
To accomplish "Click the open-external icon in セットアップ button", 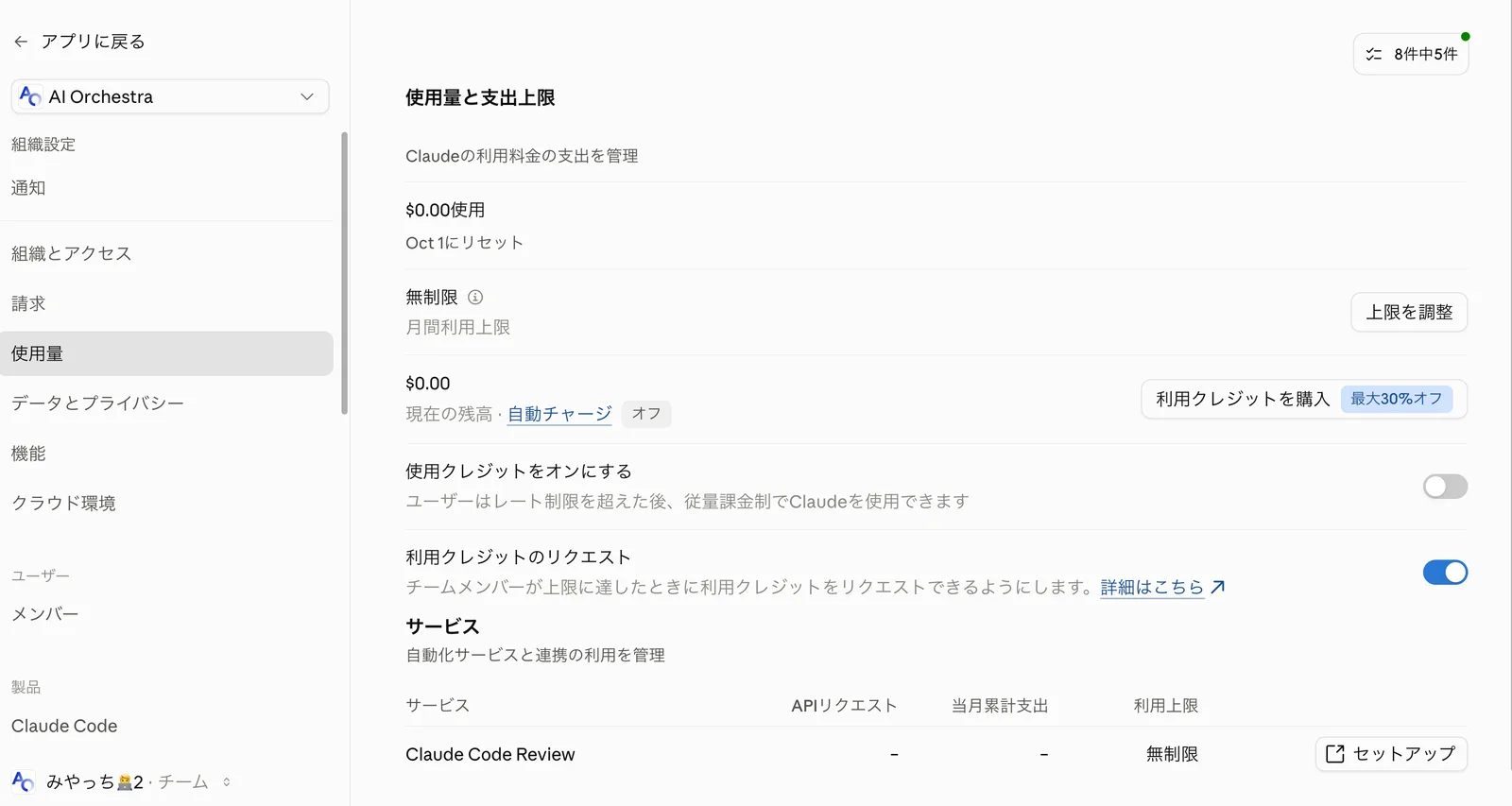I will (x=1335, y=754).
